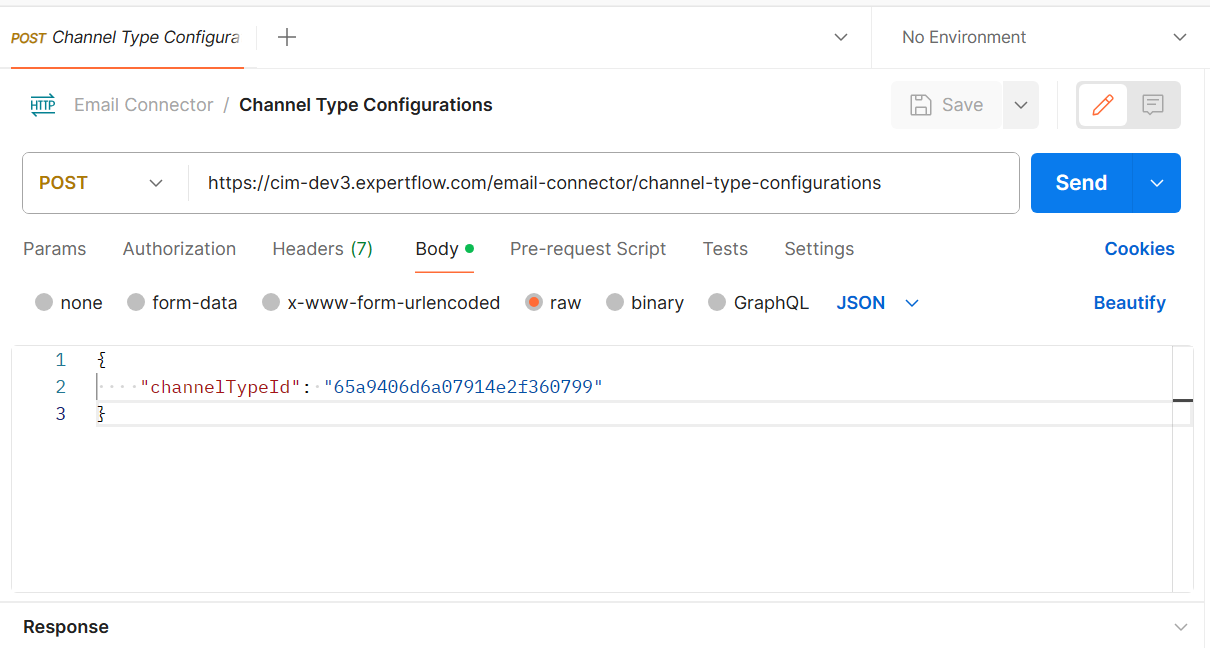Select the binary body radio button
The image size is (1210, 648).
615,303
